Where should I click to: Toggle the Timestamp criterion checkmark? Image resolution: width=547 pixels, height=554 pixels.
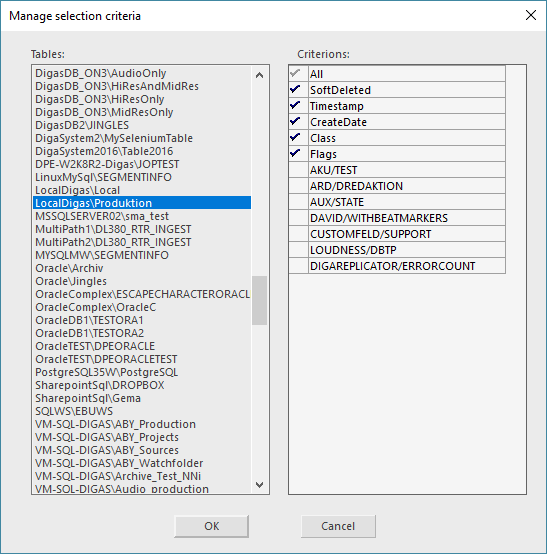pos(298,106)
